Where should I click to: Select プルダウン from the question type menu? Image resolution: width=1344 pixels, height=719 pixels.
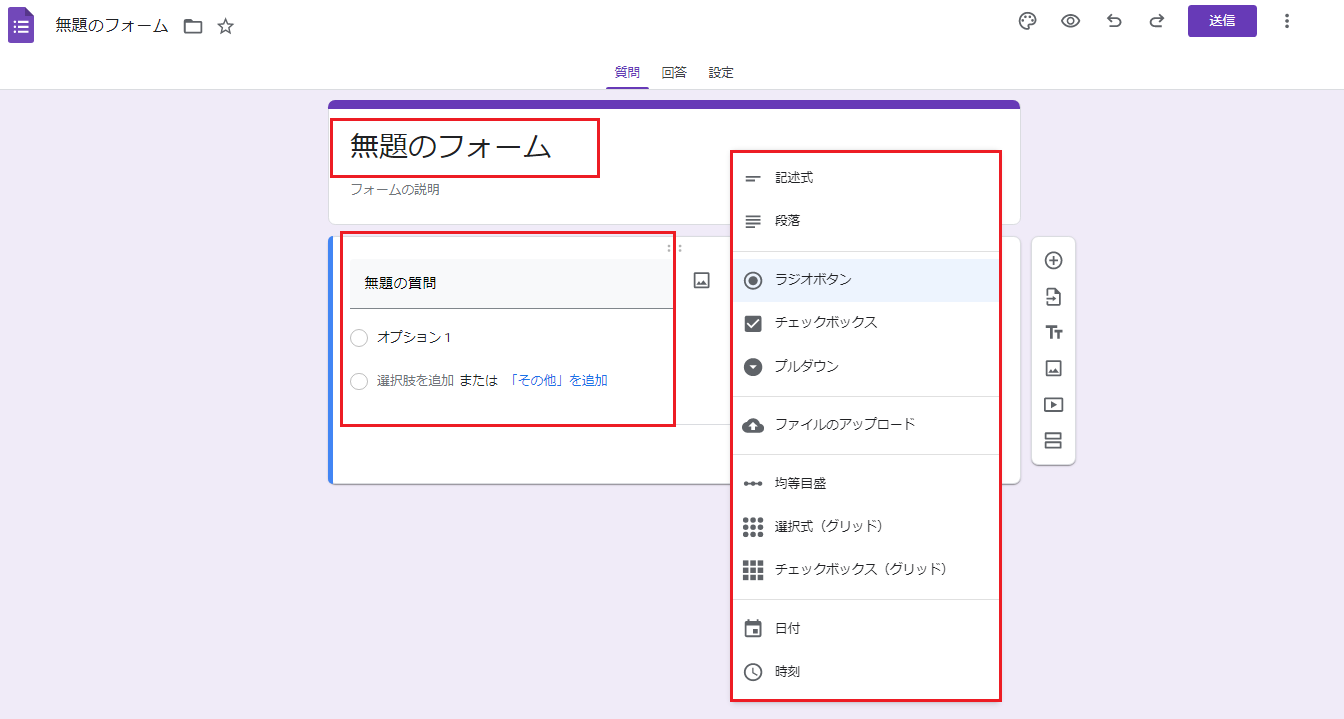pyautogui.click(x=806, y=367)
